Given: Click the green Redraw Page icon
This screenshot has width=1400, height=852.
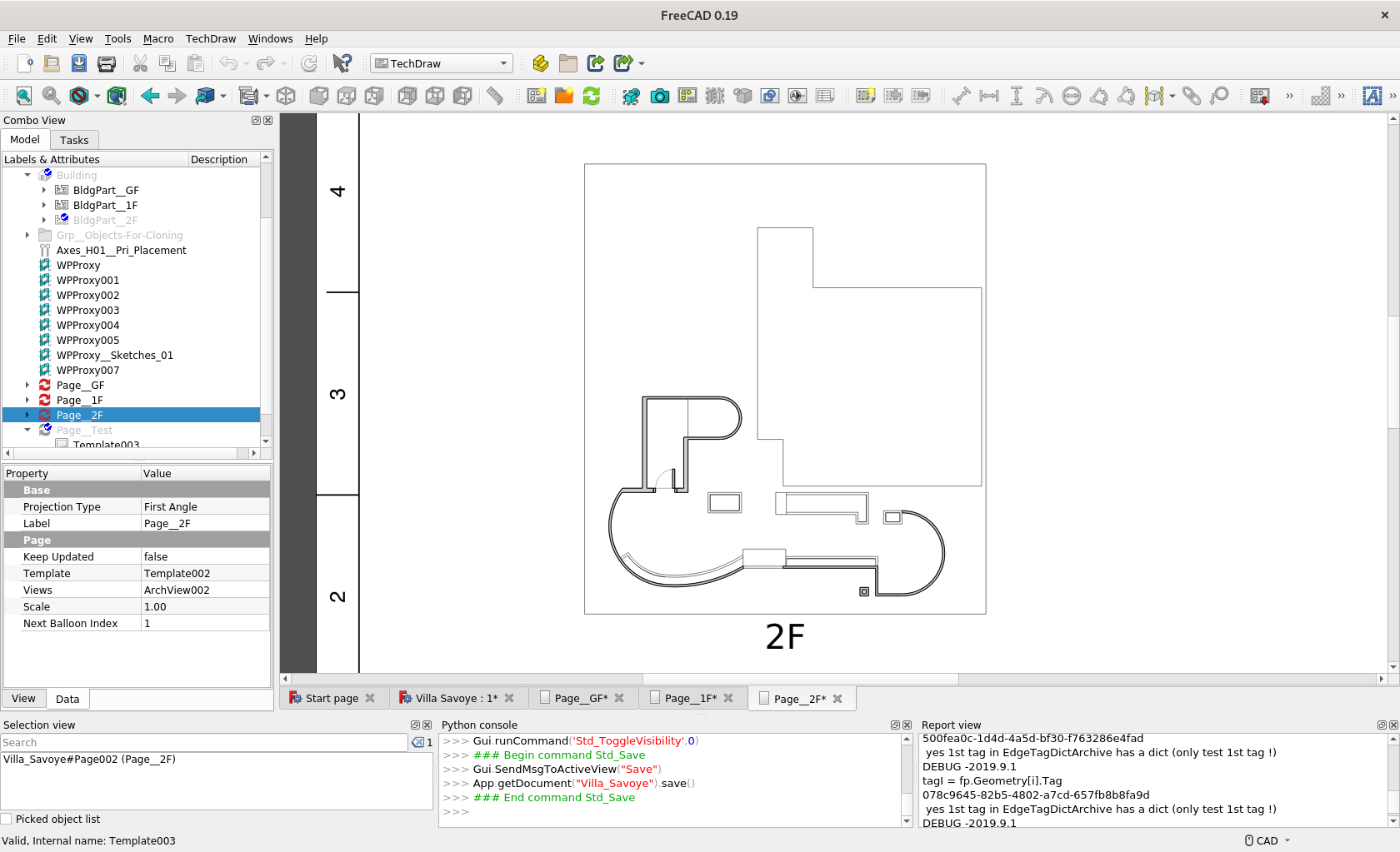Looking at the screenshot, I should 592,96.
